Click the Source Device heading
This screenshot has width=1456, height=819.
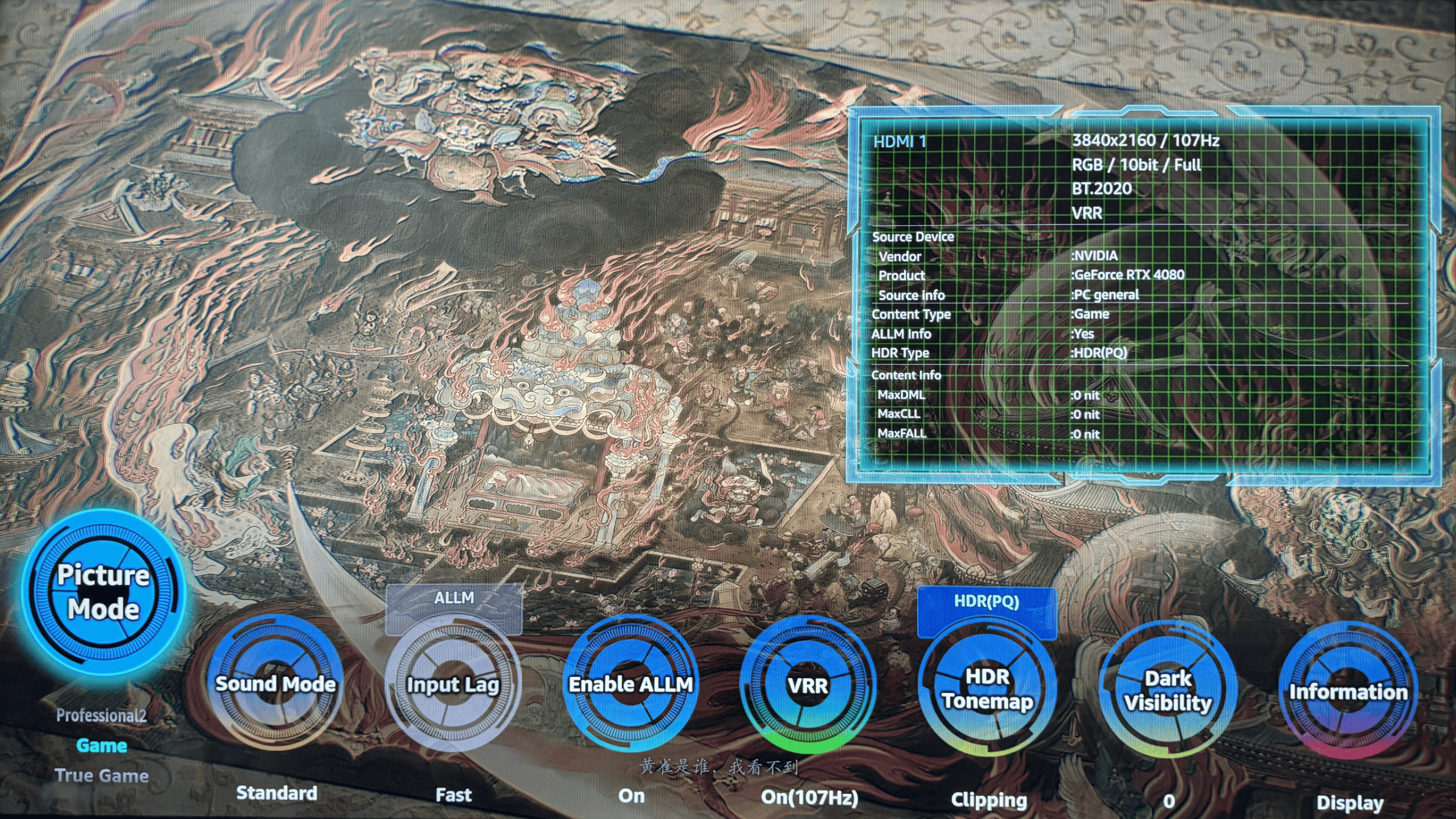913,237
